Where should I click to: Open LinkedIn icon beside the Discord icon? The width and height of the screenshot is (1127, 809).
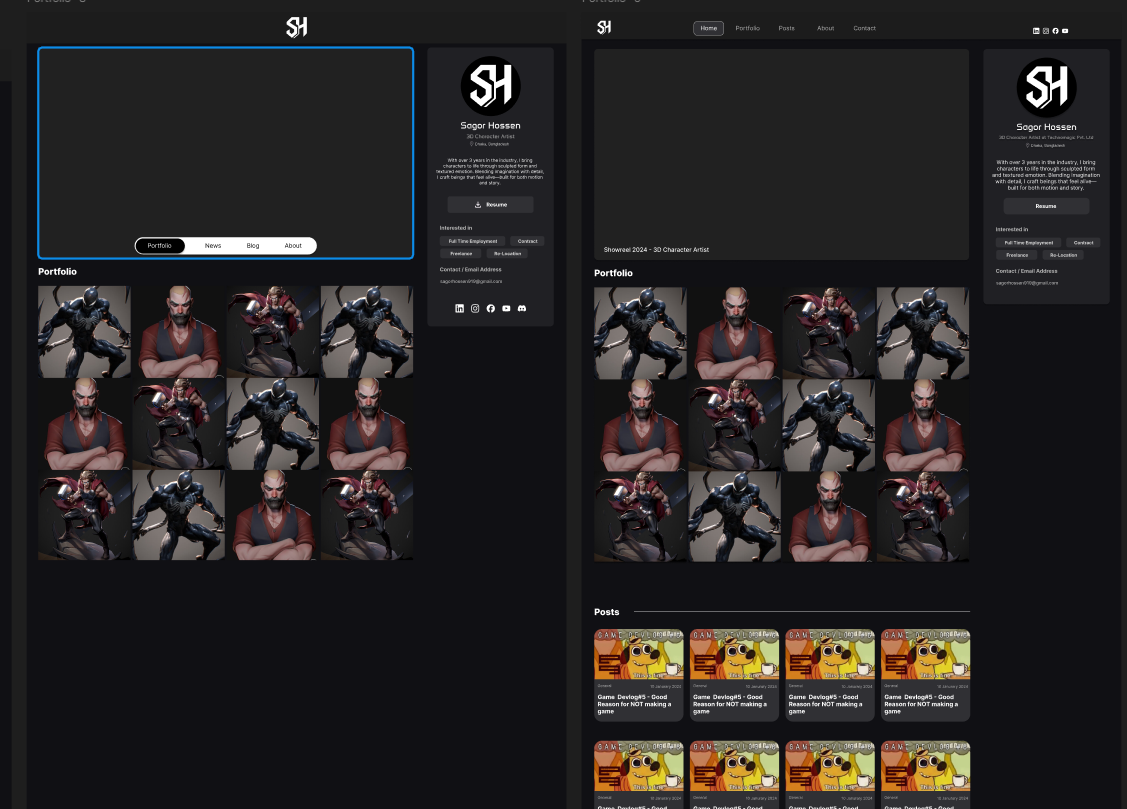pyautogui.click(x=460, y=308)
